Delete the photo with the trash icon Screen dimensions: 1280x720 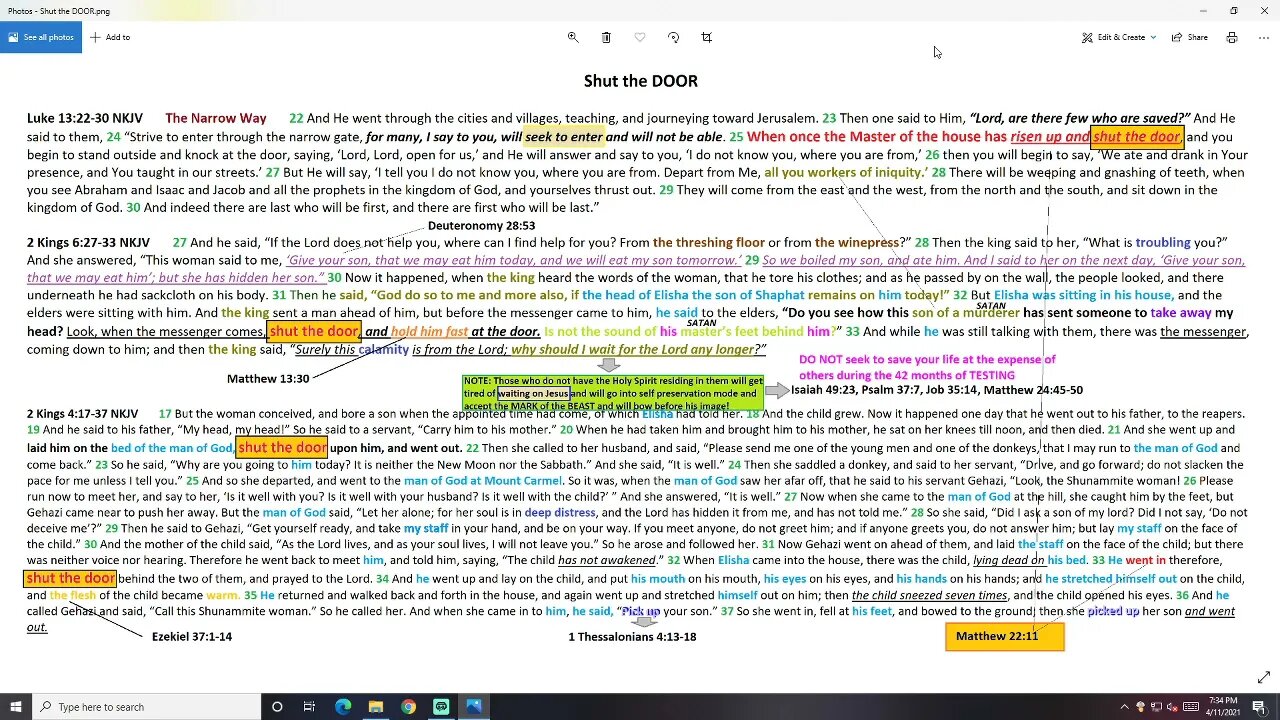[x=606, y=37]
